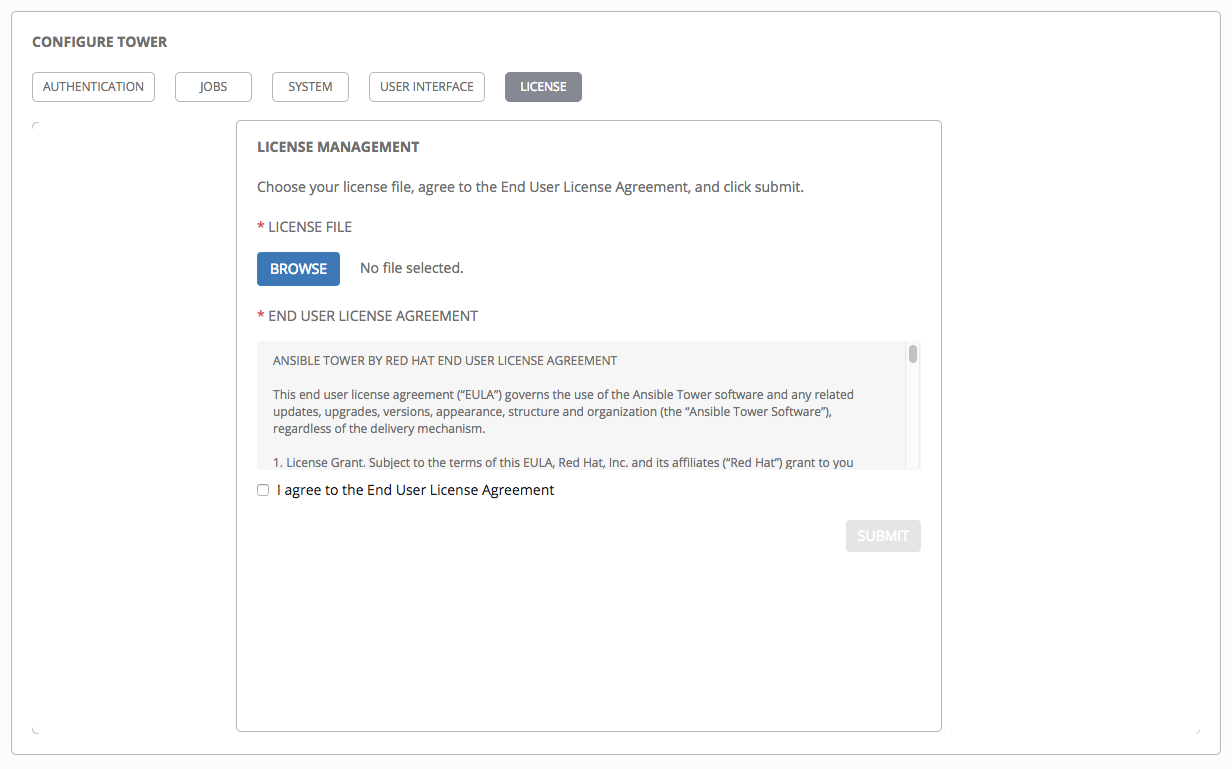The width and height of the screenshot is (1232, 769).
Task: Click the 'No file selected.' text
Action: 412,268
